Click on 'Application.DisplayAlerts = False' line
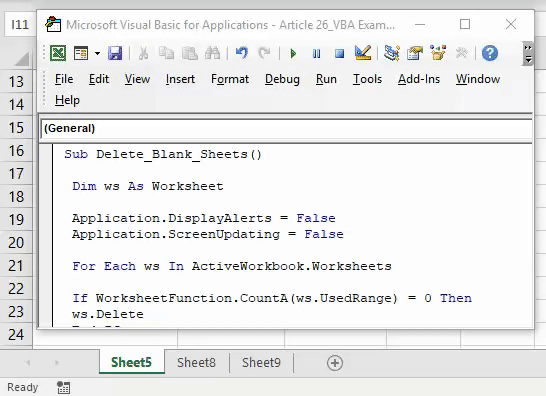546x396 pixels. click(204, 218)
